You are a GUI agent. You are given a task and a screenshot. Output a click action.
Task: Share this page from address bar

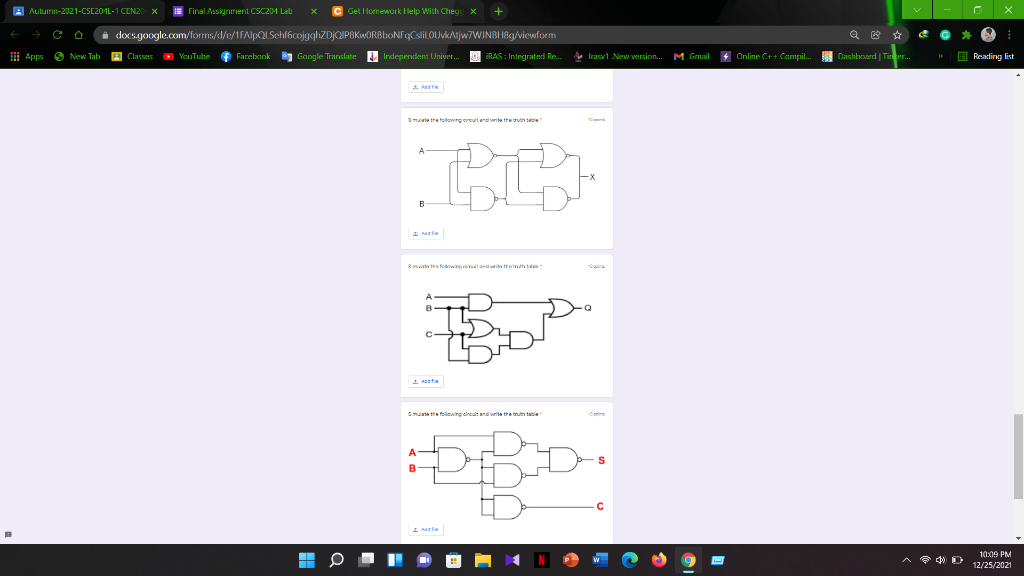(x=876, y=35)
